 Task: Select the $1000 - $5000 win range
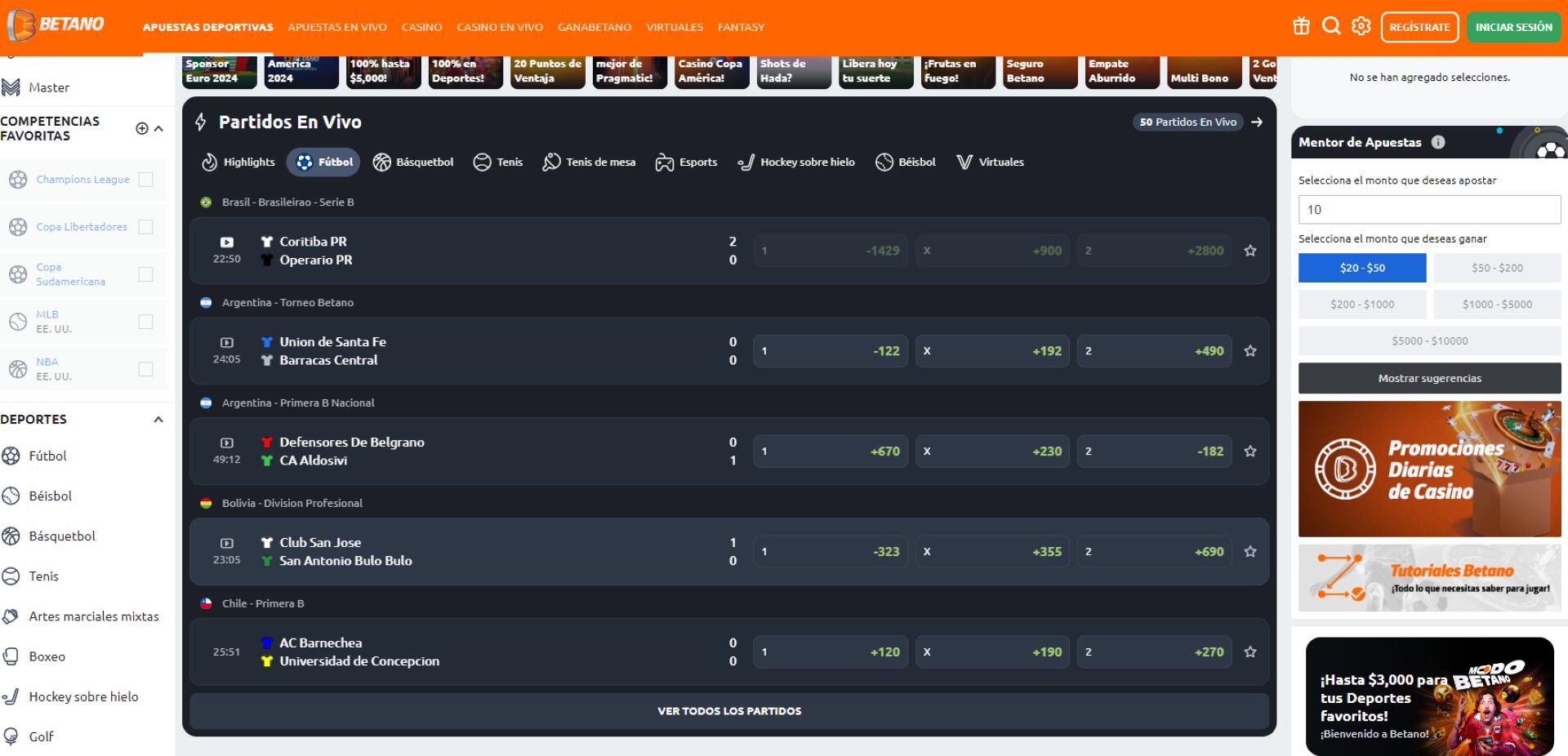[x=1497, y=305]
